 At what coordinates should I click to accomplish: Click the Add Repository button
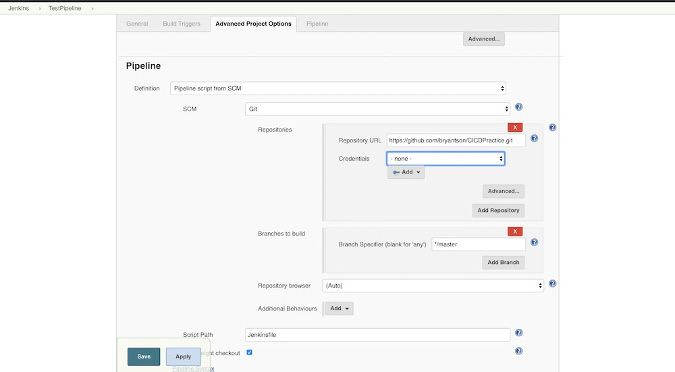coord(498,211)
